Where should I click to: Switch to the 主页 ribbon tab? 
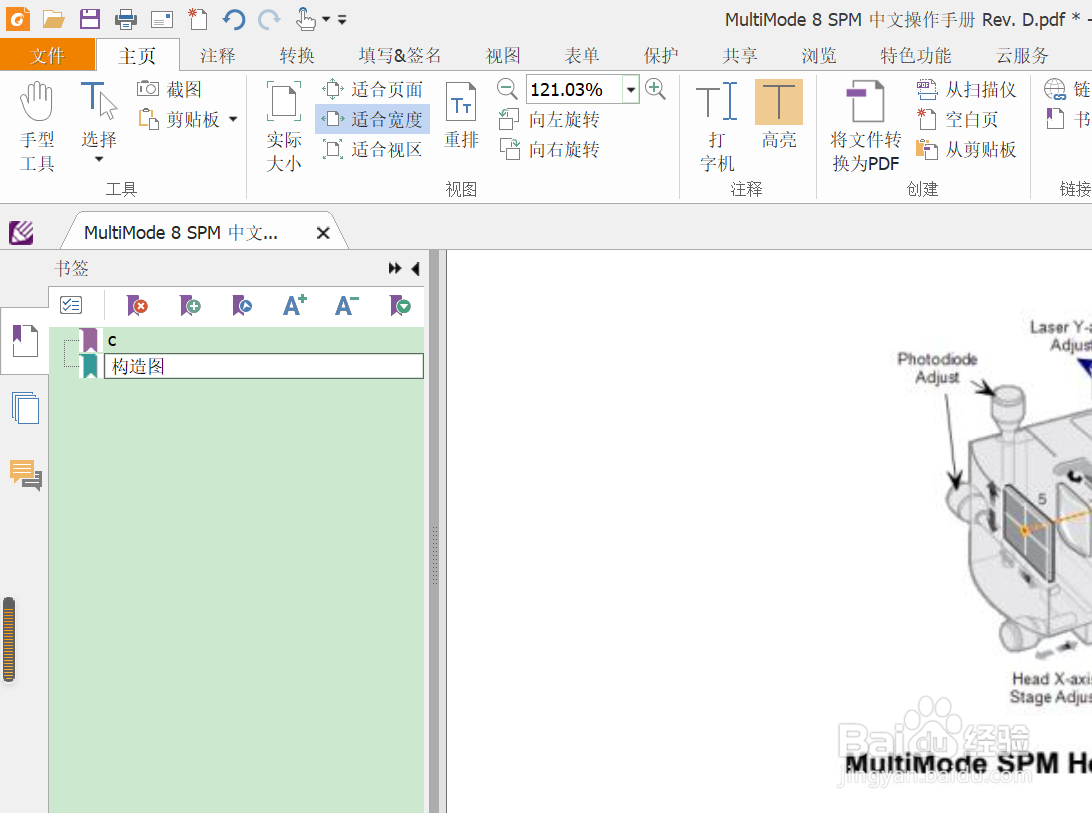point(137,55)
